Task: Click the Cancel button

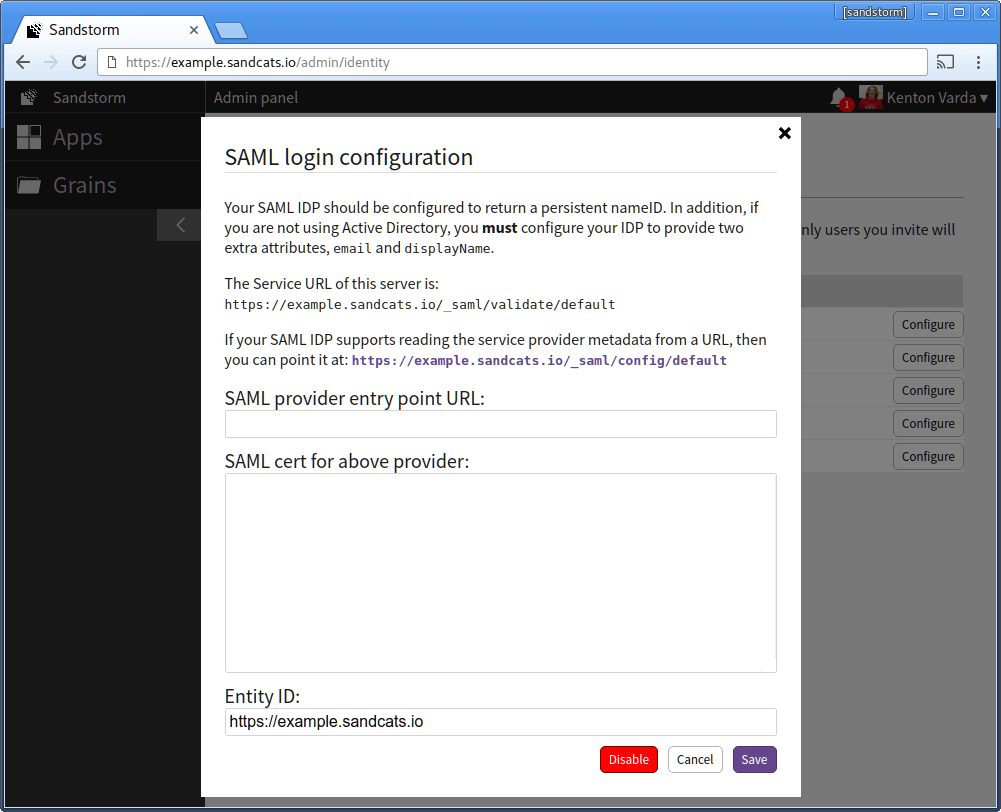Action: (695, 760)
